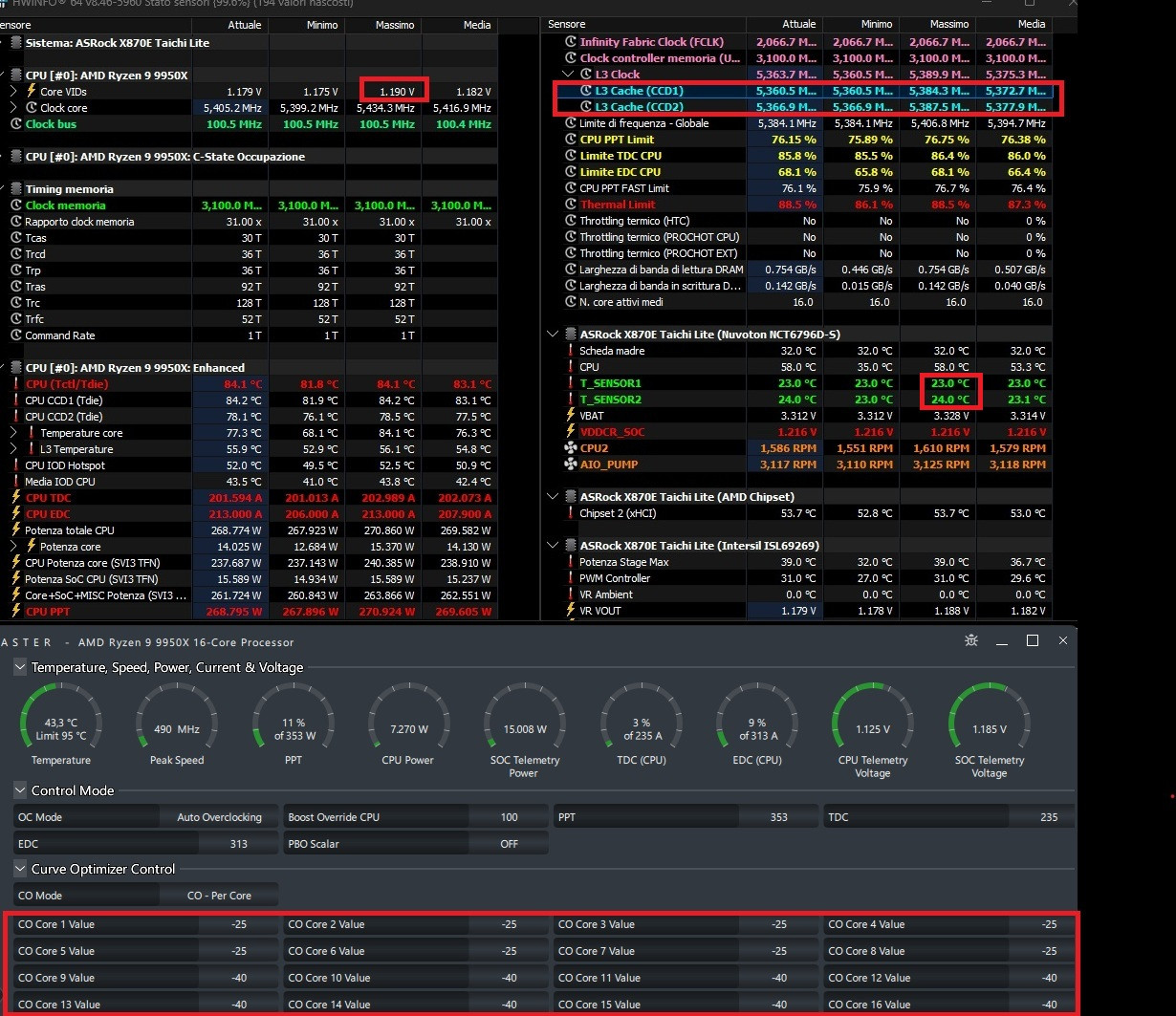The width and height of the screenshot is (1176, 1016).
Task: Click the thermometer icon beside CPU CCD2 (Tdie)
Action: [16, 417]
